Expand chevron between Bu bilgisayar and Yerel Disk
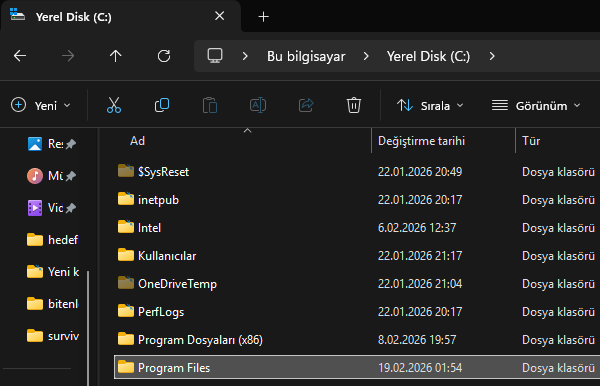Screen dimensions: 600x386 click(366, 56)
